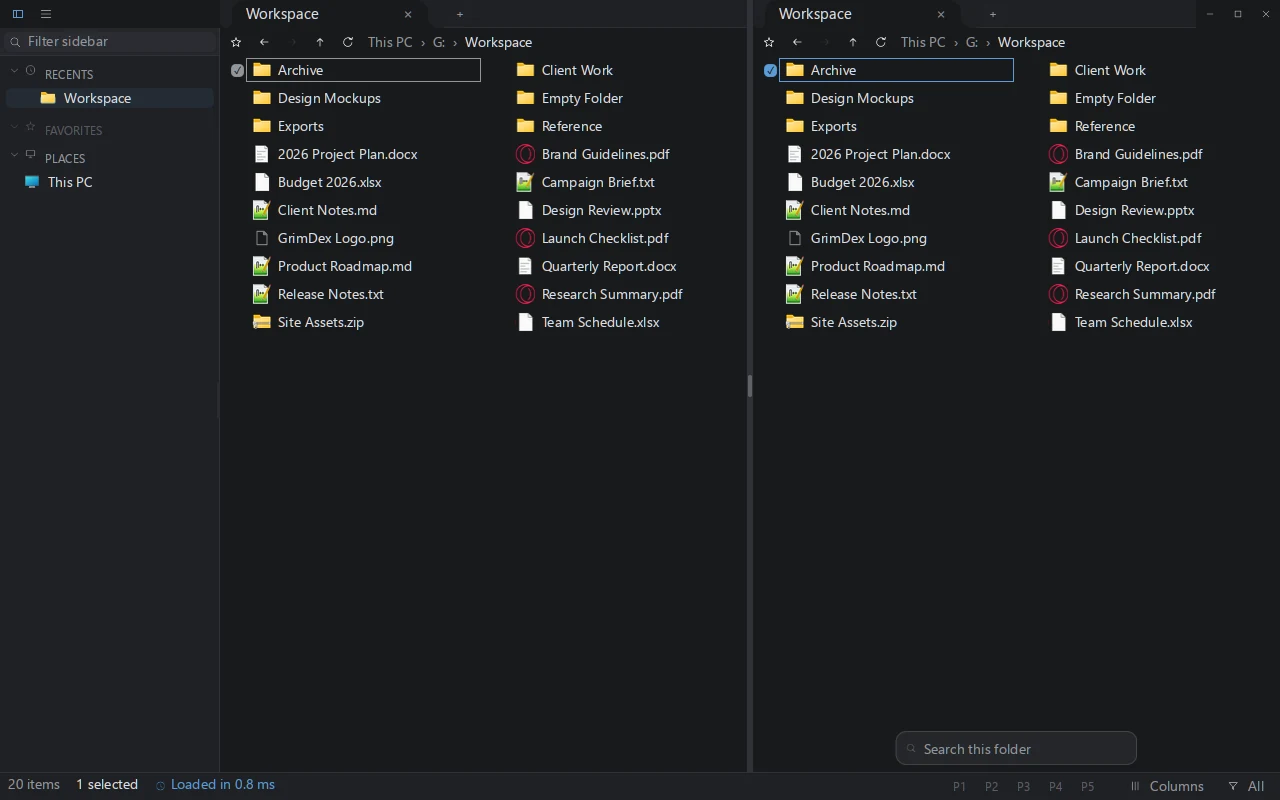Click Site Assets.zip icon in left pane
The width and height of the screenshot is (1280, 800).
[x=262, y=322]
